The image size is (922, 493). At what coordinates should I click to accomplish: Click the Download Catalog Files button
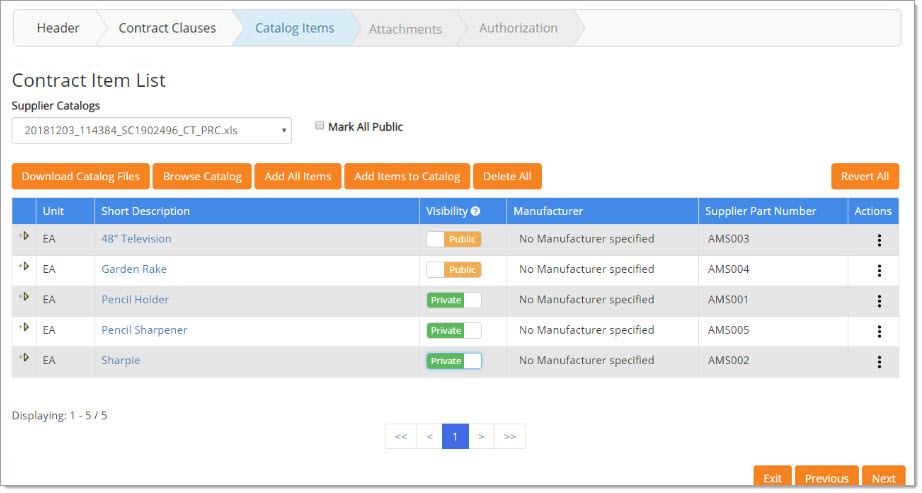pos(81,177)
